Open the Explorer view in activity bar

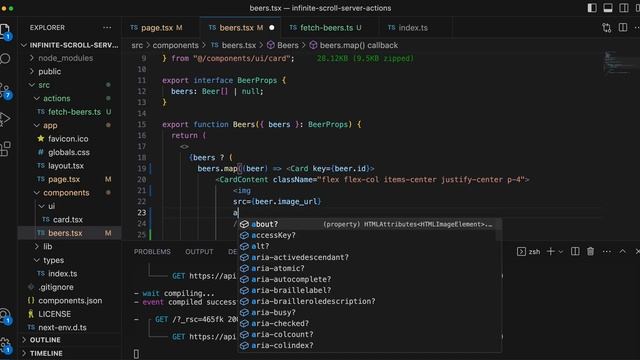click(5, 30)
